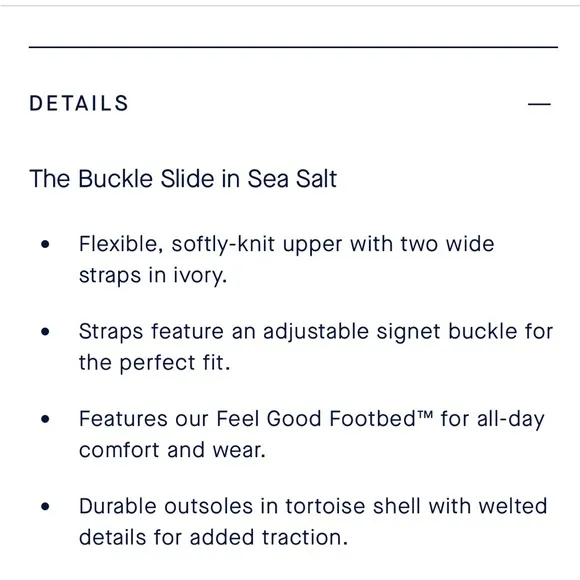580x580 pixels.
Task: Click the bullet dot before Flexible, softly-knit
Action: pyautogui.click(x=45, y=244)
